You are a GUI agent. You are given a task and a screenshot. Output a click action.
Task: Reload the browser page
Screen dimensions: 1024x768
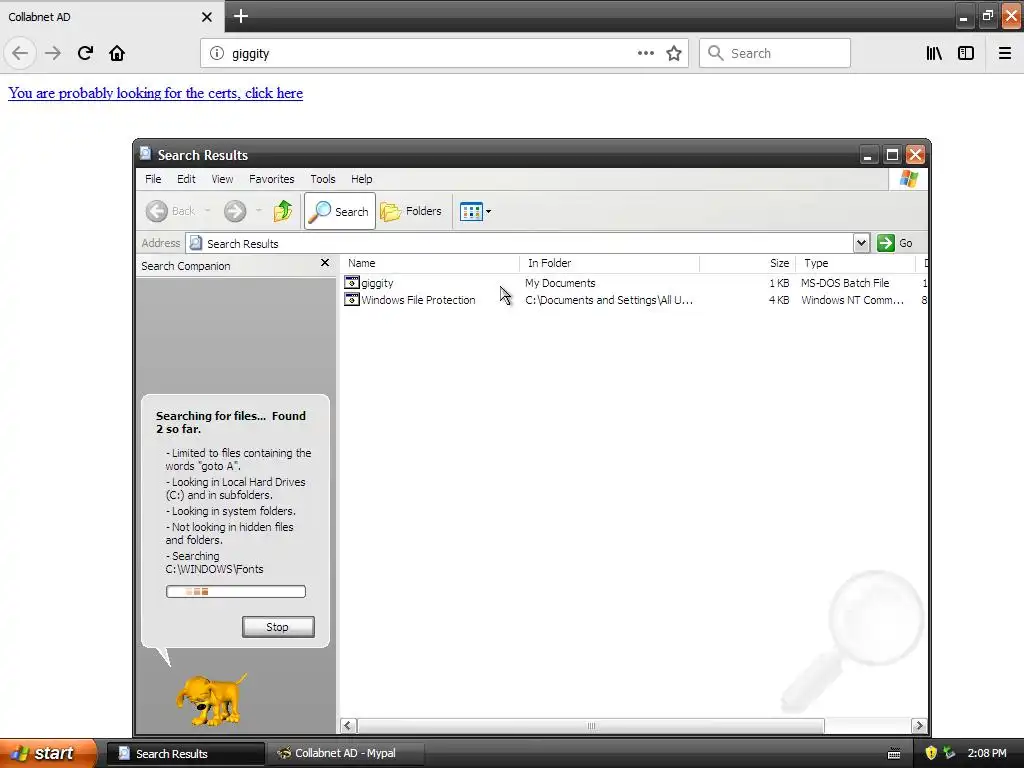click(85, 53)
